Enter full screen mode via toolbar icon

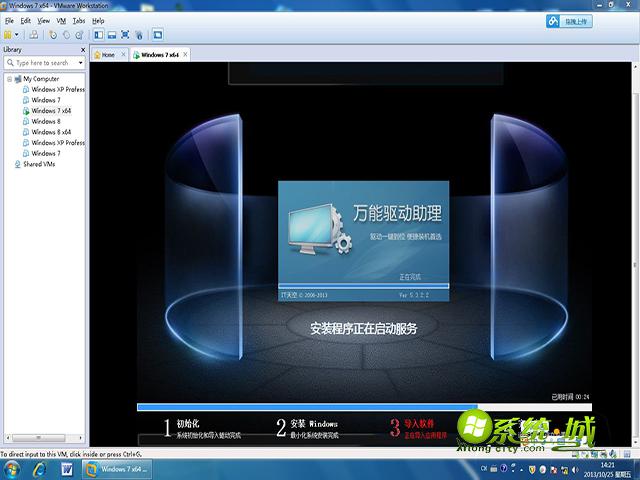[126, 35]
